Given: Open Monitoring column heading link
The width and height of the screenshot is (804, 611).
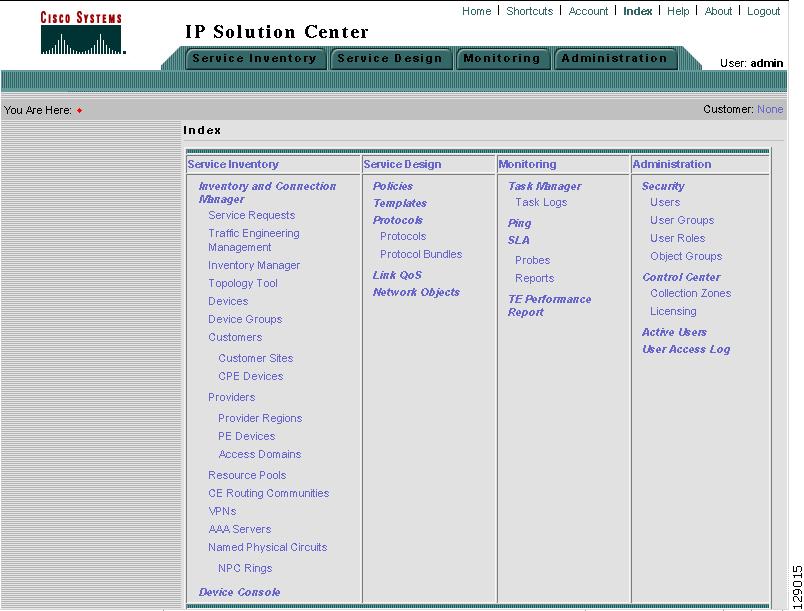Looking at the screenshot, I should pyautogui.click(x=527, y=164).
